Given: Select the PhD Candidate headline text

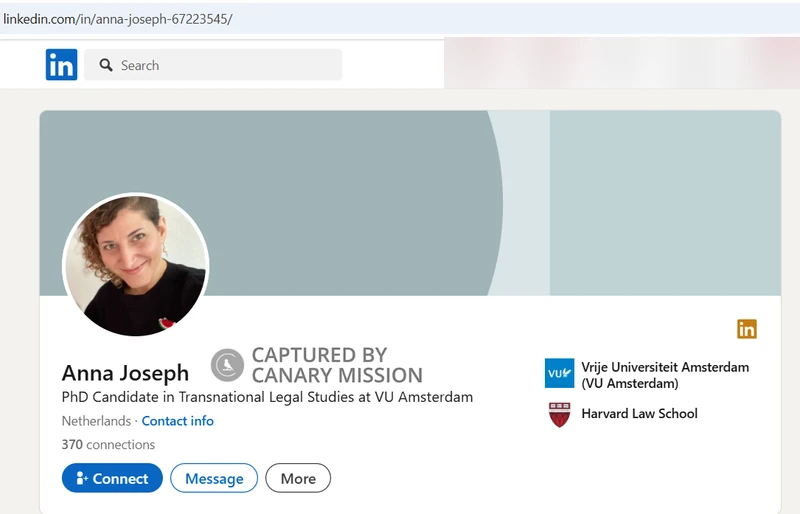Looking at the screenshot, I should (267, 397).
